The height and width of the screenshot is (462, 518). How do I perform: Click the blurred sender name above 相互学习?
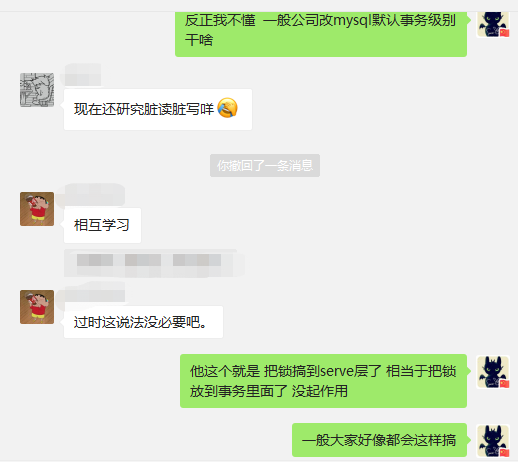pos(94,195)
